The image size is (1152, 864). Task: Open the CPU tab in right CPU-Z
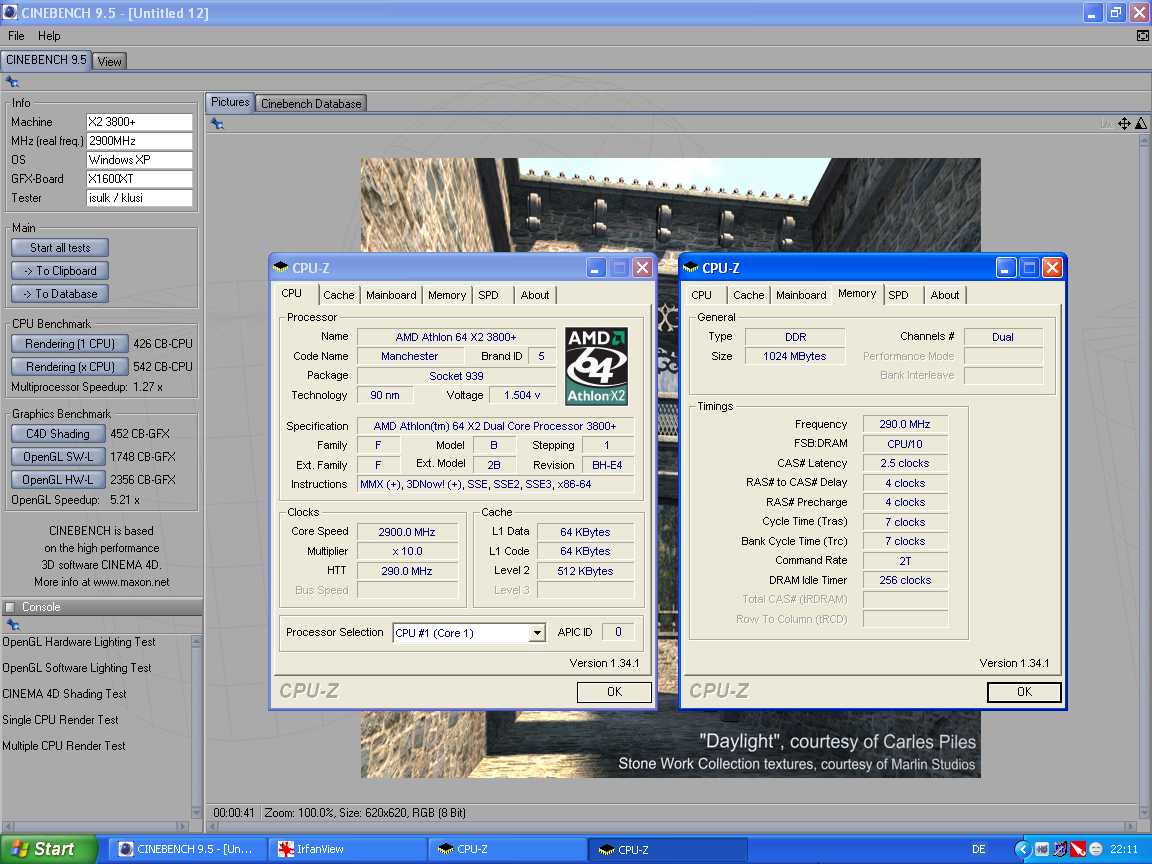click(702, 295)
